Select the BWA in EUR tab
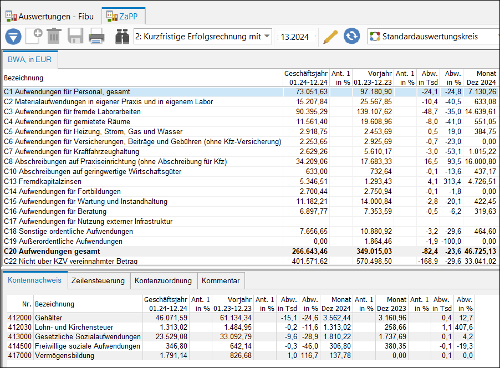 [x=30, y=59]
